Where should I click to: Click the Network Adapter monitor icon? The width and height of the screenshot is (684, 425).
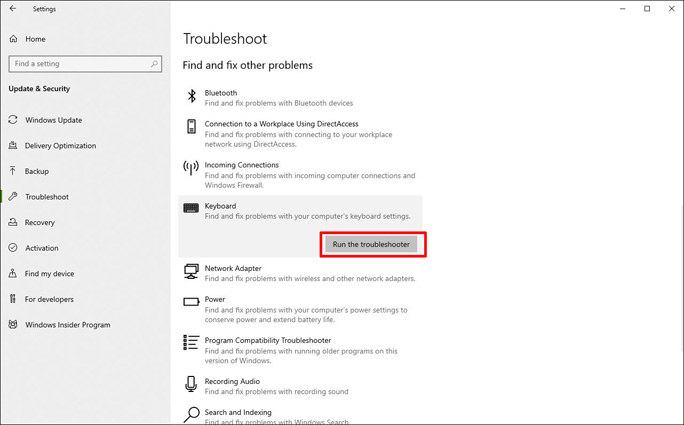(192, 272)
